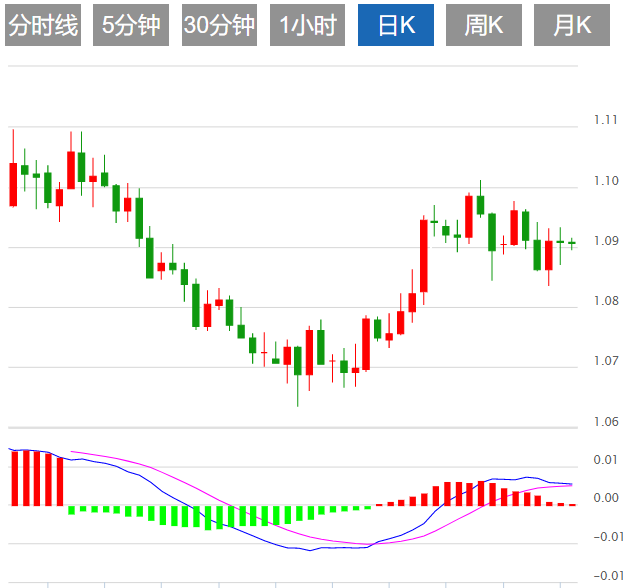The image size is (632, 588).
Task: Select the active 日K tab
Action: (x=396, y=25)
